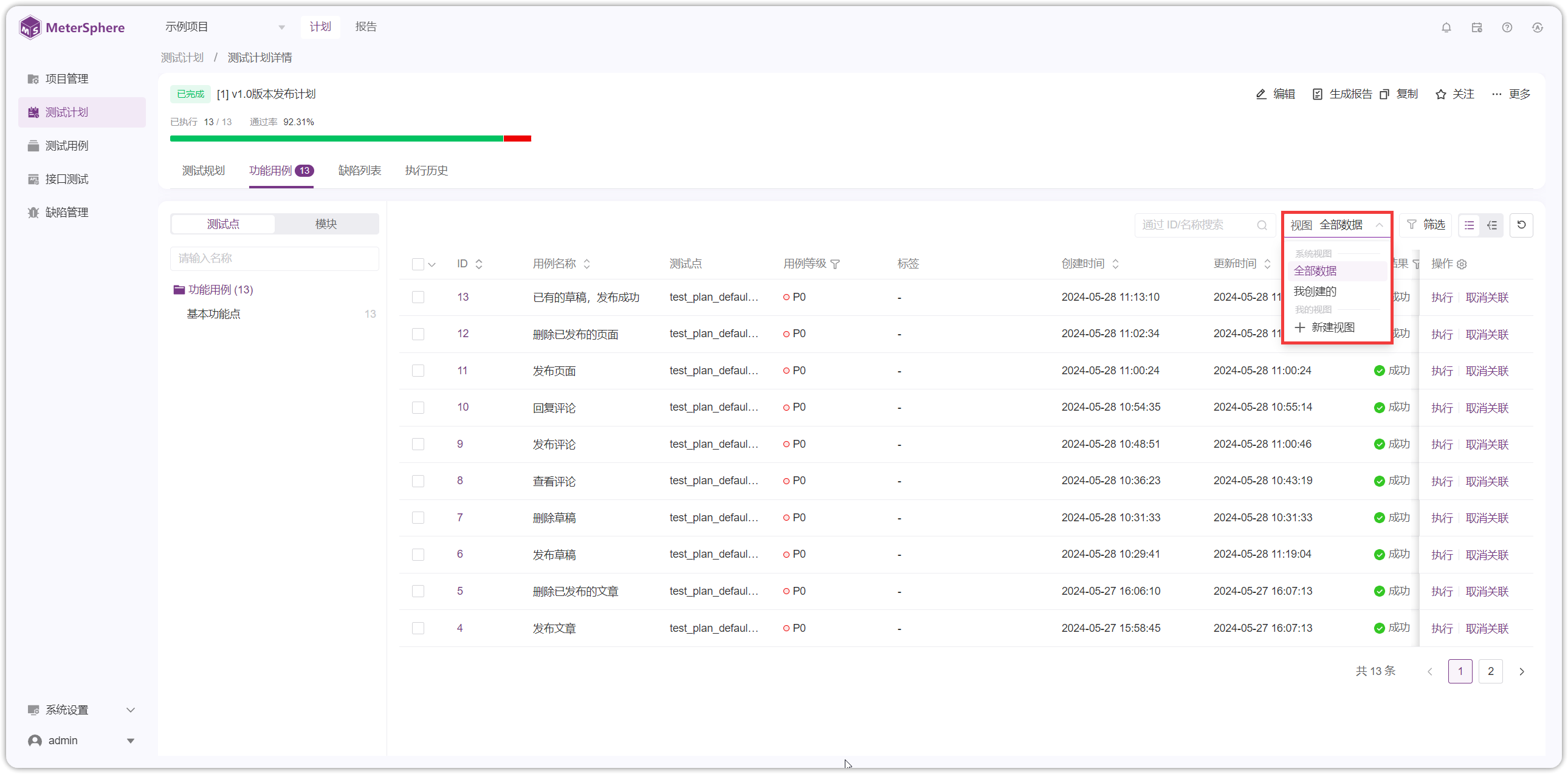The image size is (1568, 774).
Task: Click 取消关联 for case 11
Action: [x=1487, y=371]
